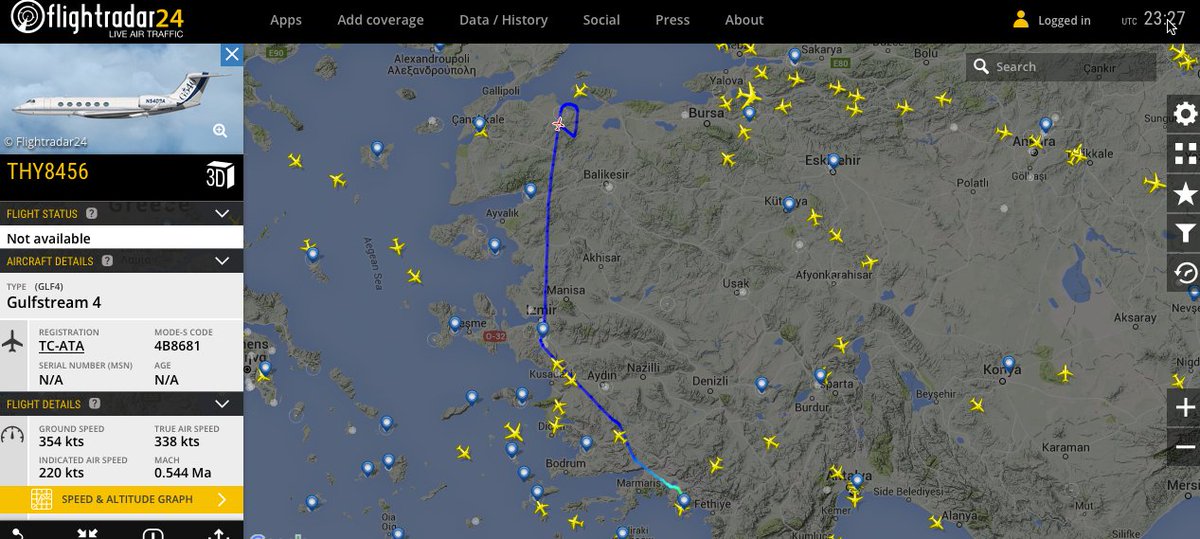Switch to 3D view
This screenshot has height=539, width=1200.
(219, 174)
